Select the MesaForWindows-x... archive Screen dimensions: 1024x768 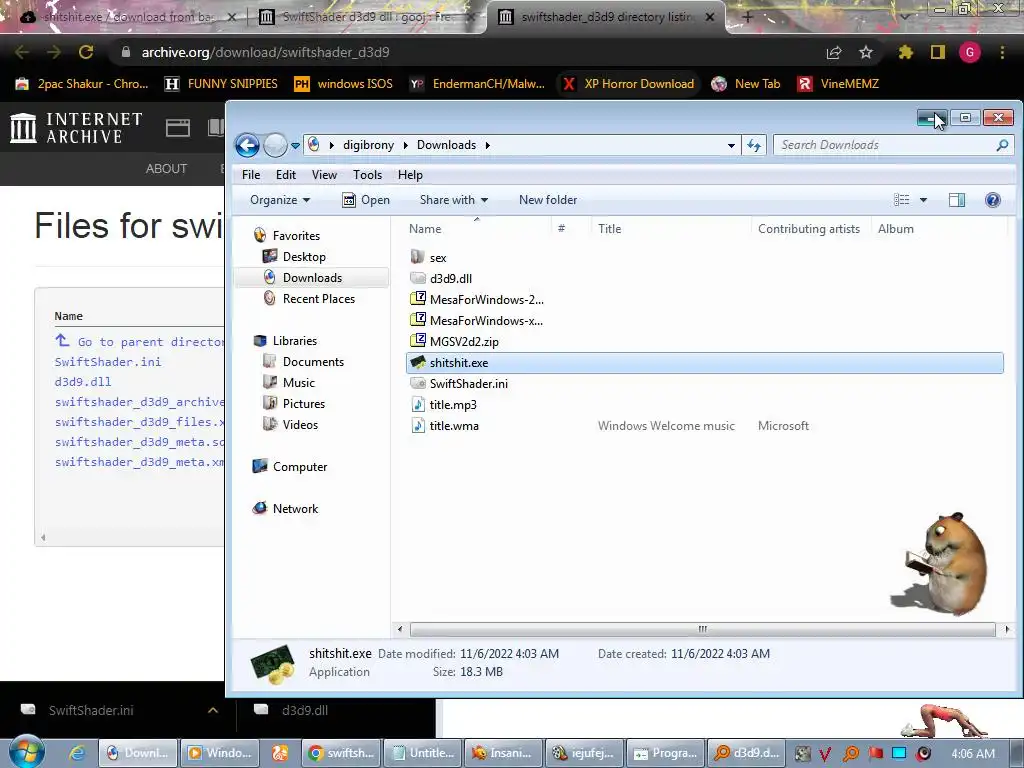tap(487, 321)
